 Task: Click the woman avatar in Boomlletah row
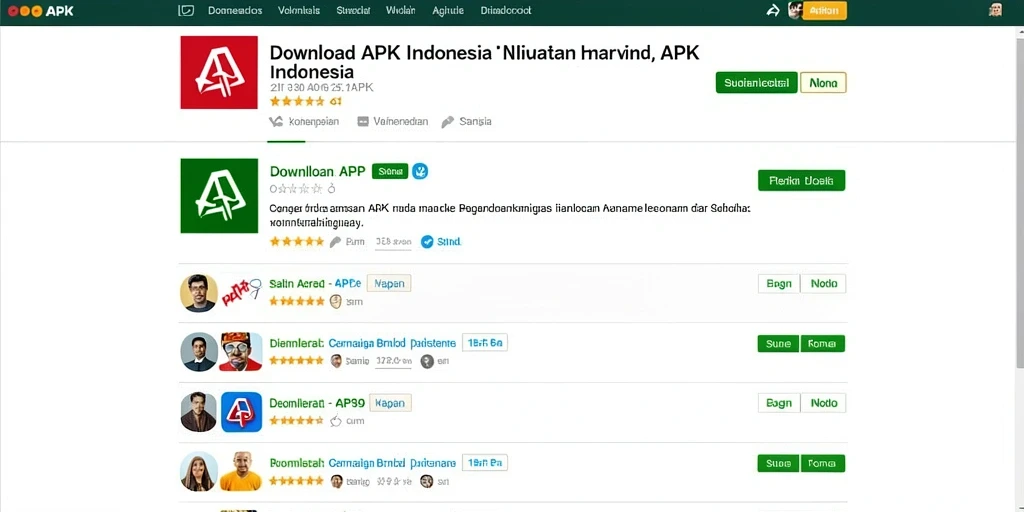(x=199, y=472)
